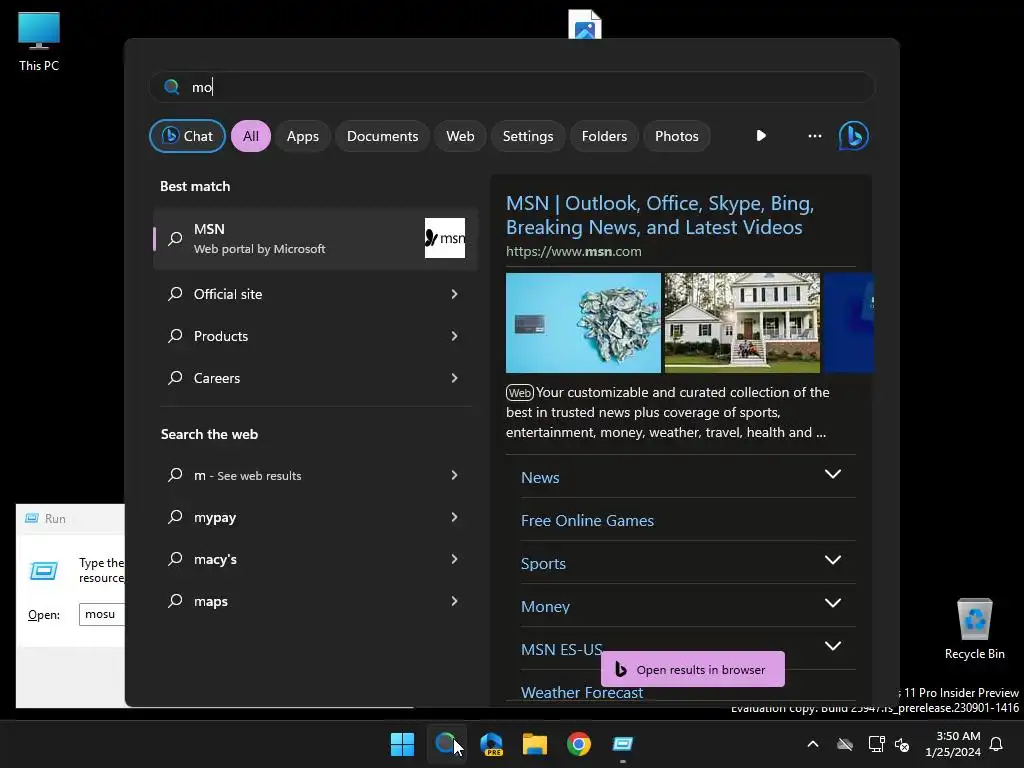Viewport: 1024px width, 768px height.
Task: Click the image file icon on desktop
Action: (584, 24)
